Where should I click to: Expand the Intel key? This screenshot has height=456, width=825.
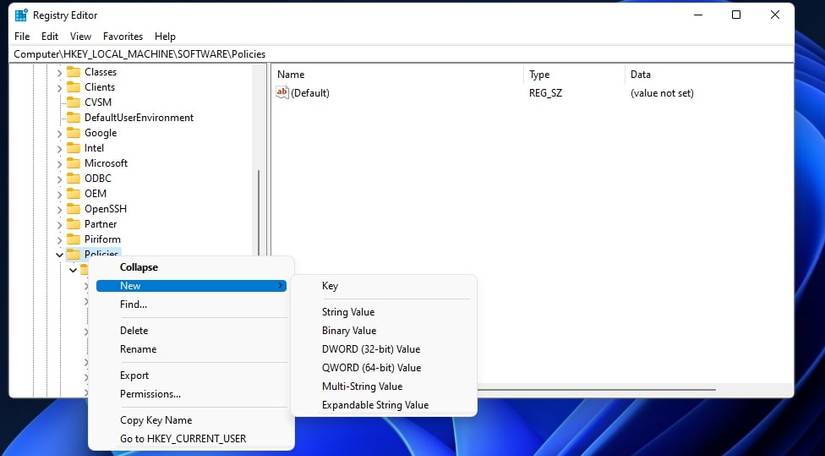(59, 149)
